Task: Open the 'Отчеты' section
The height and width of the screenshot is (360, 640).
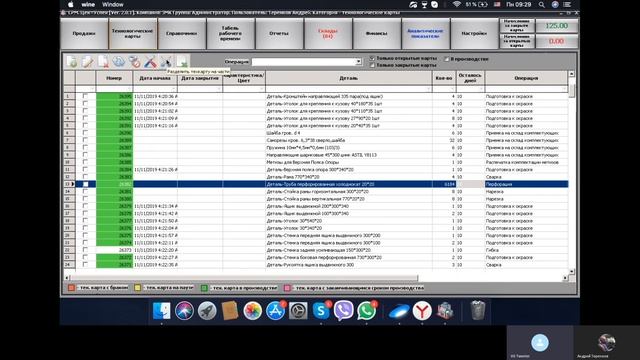Action: point(279,33)
